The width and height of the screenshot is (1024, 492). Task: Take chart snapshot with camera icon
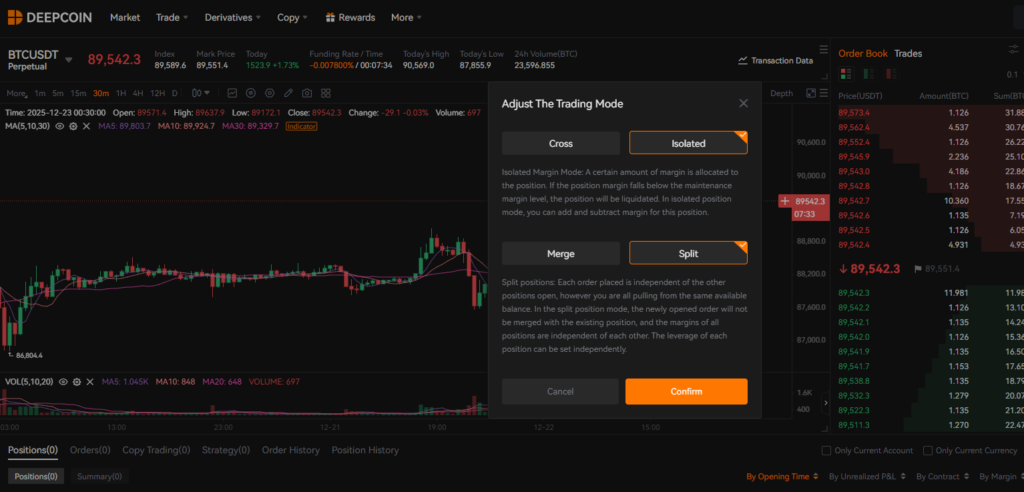307,93
